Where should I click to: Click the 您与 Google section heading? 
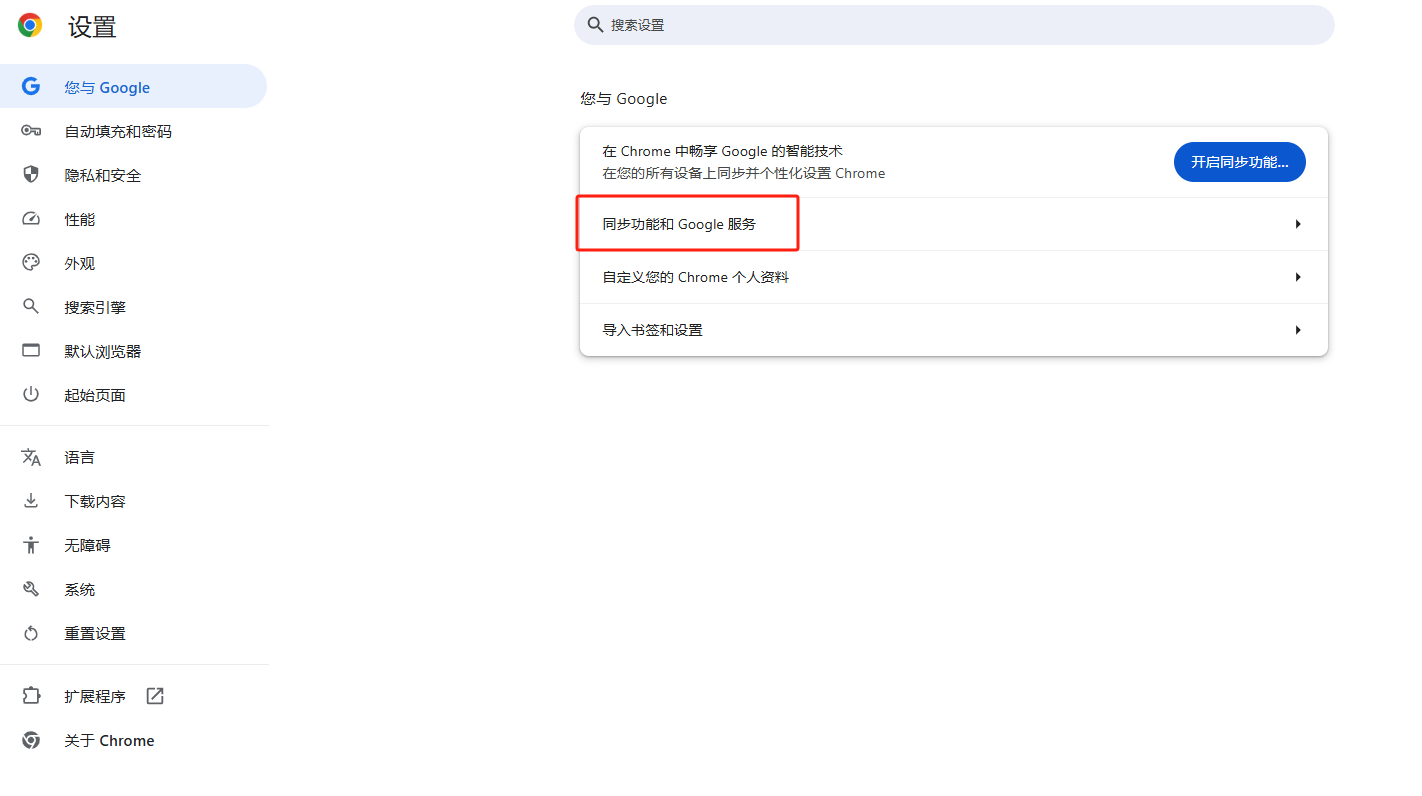pyautogui.click(x=624, y=99)
